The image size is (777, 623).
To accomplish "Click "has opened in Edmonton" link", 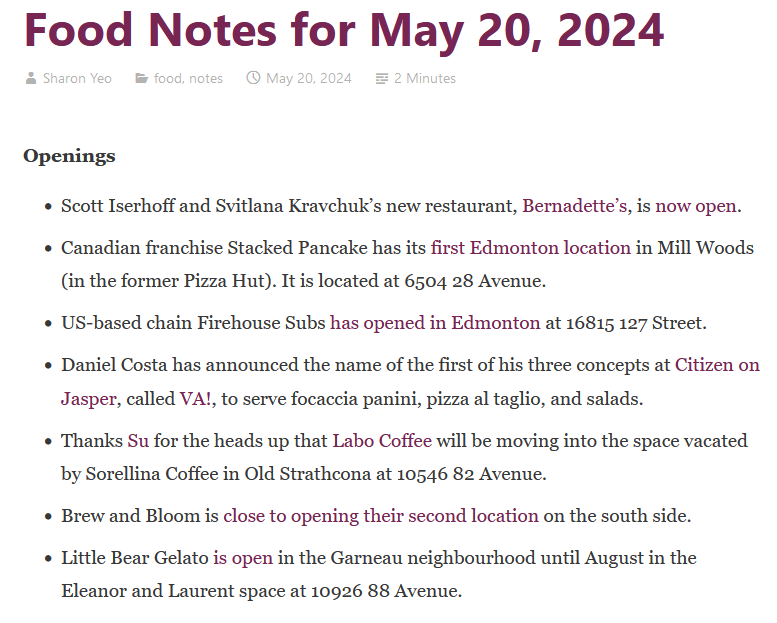I will pyautogui.click(x=435, y=323).
